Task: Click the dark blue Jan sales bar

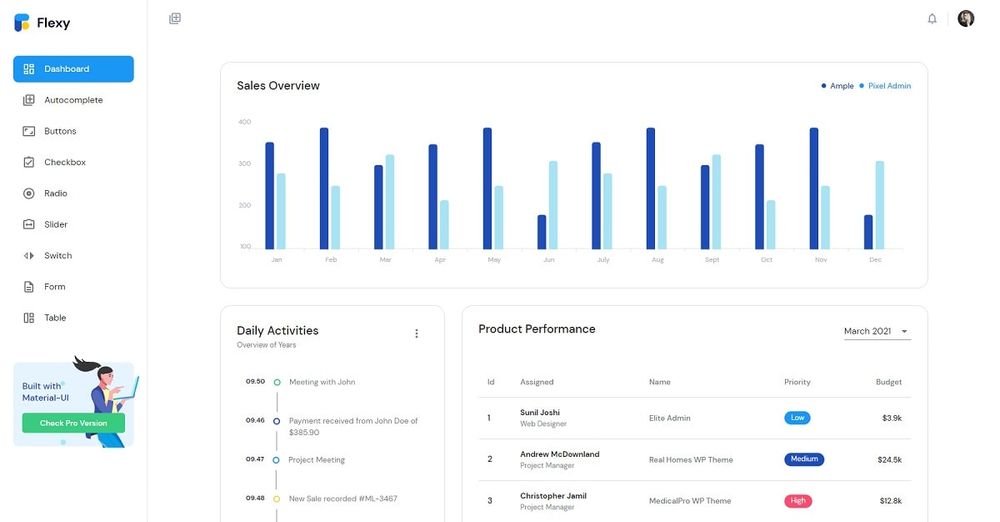Action: coord(269,195)
